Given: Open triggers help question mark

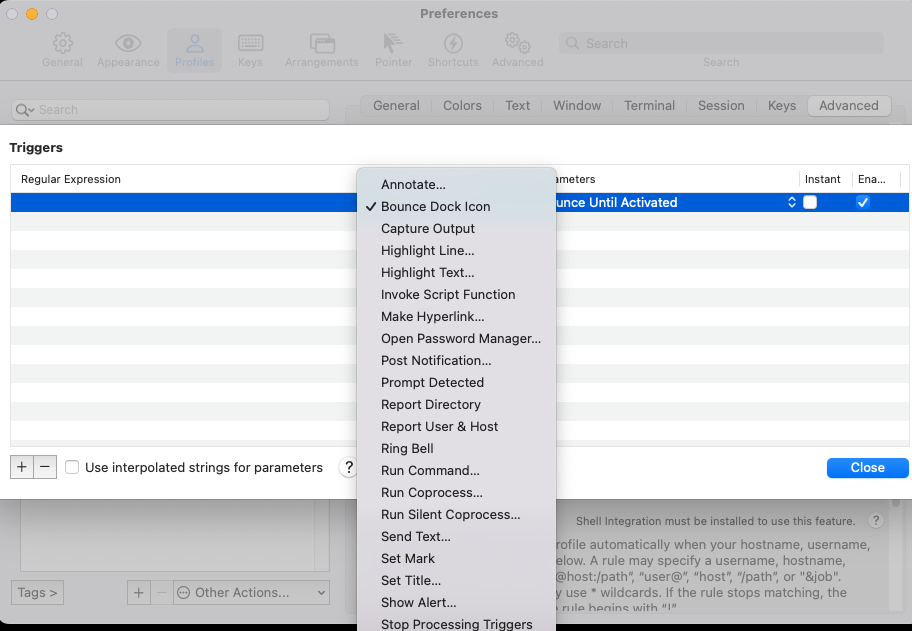Looking at the screenshot, I should (x=348, y=467).
